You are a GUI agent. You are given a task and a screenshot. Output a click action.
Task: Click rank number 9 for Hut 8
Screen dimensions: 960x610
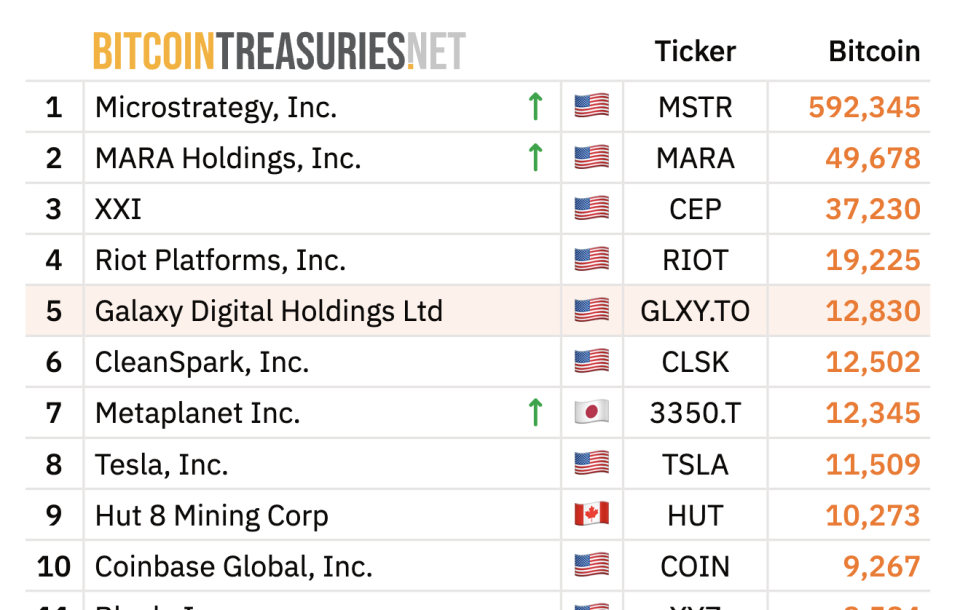[x=54, y=515]
